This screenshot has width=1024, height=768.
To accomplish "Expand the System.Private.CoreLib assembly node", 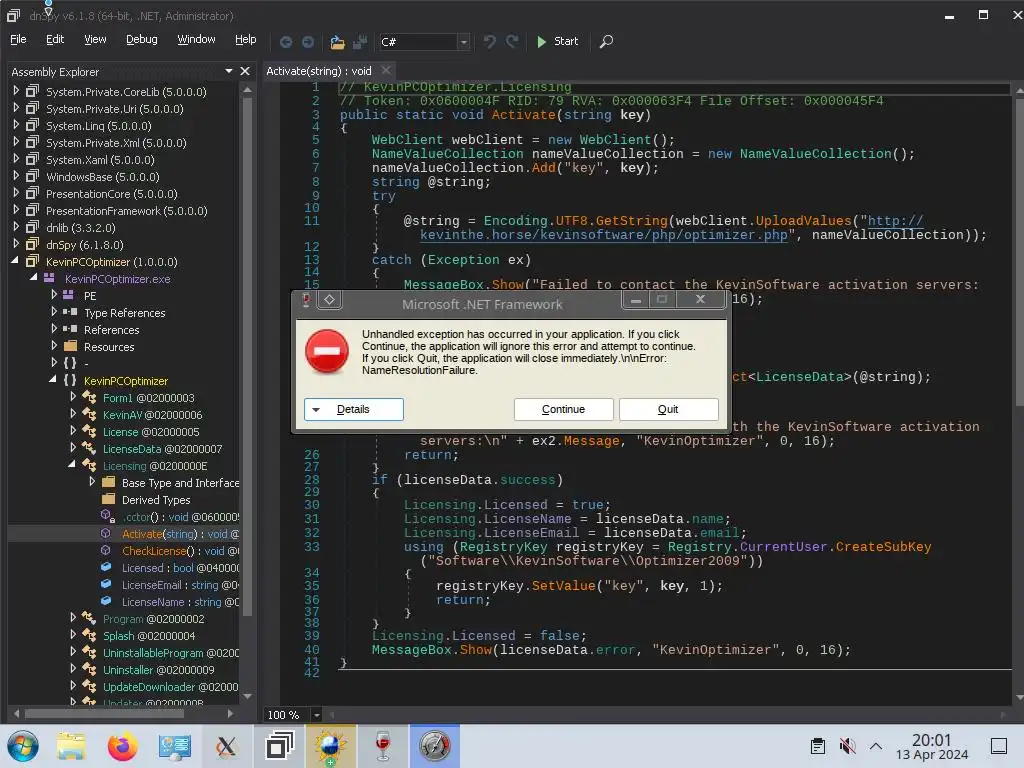I will [x=16, y=91].
